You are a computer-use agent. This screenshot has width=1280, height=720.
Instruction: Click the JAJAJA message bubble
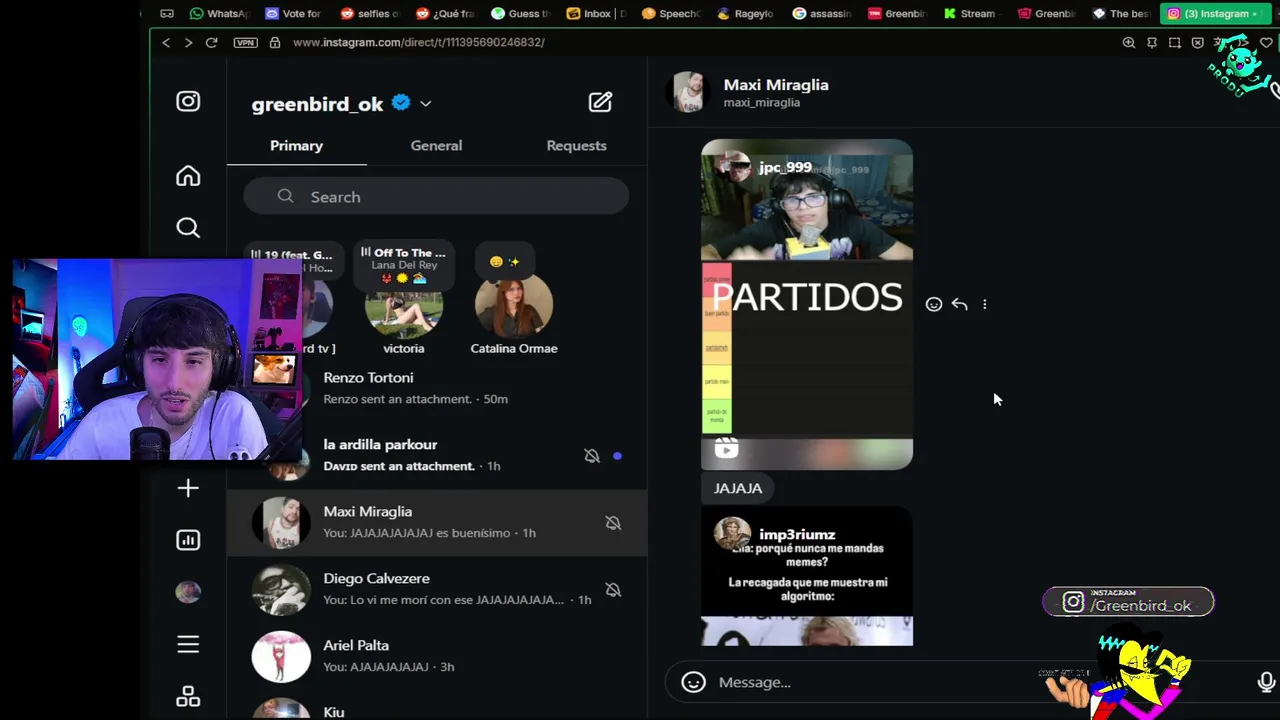tap(738, 488)
